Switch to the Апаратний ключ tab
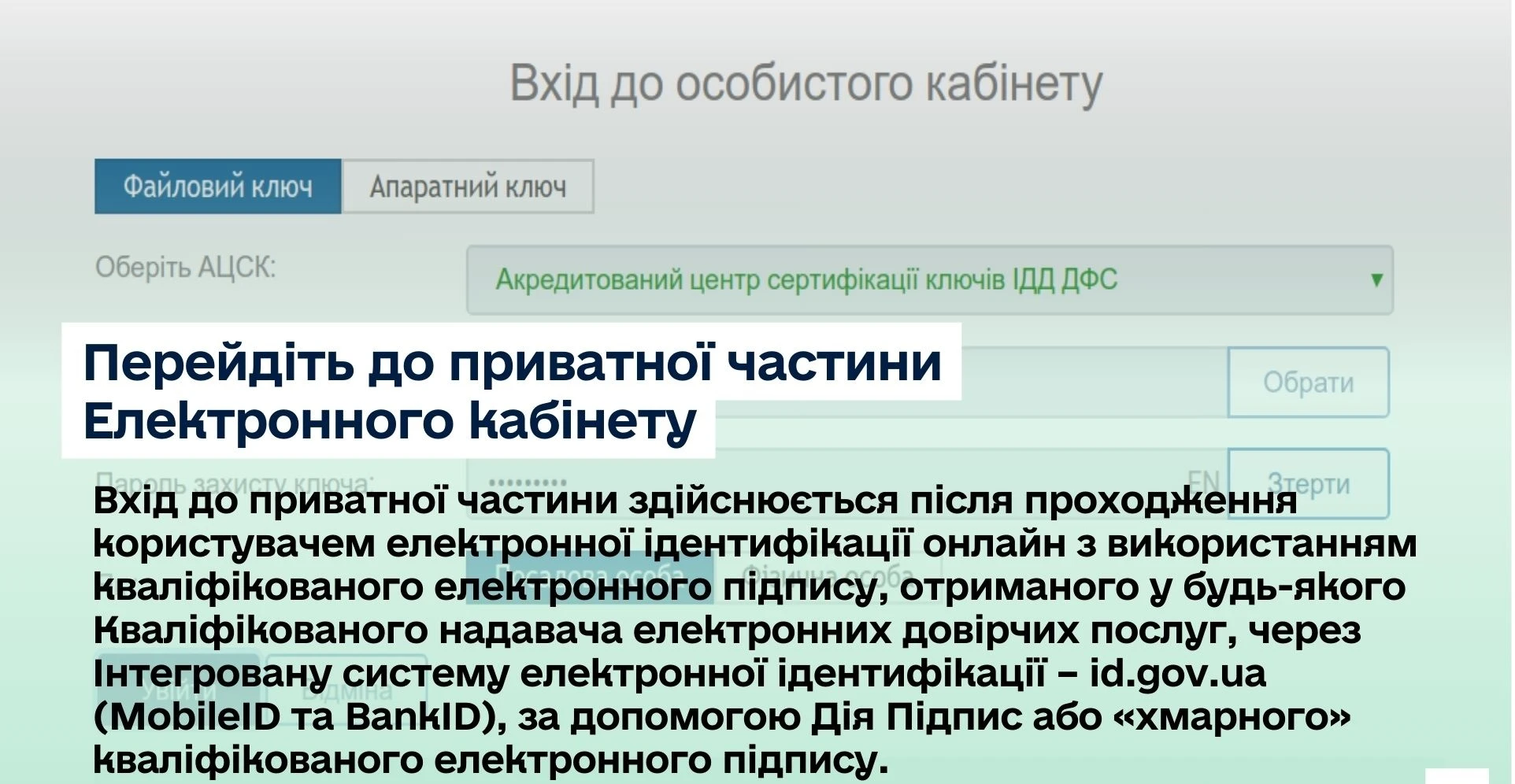Screen dimensions: 1515x784 point(468,187)
